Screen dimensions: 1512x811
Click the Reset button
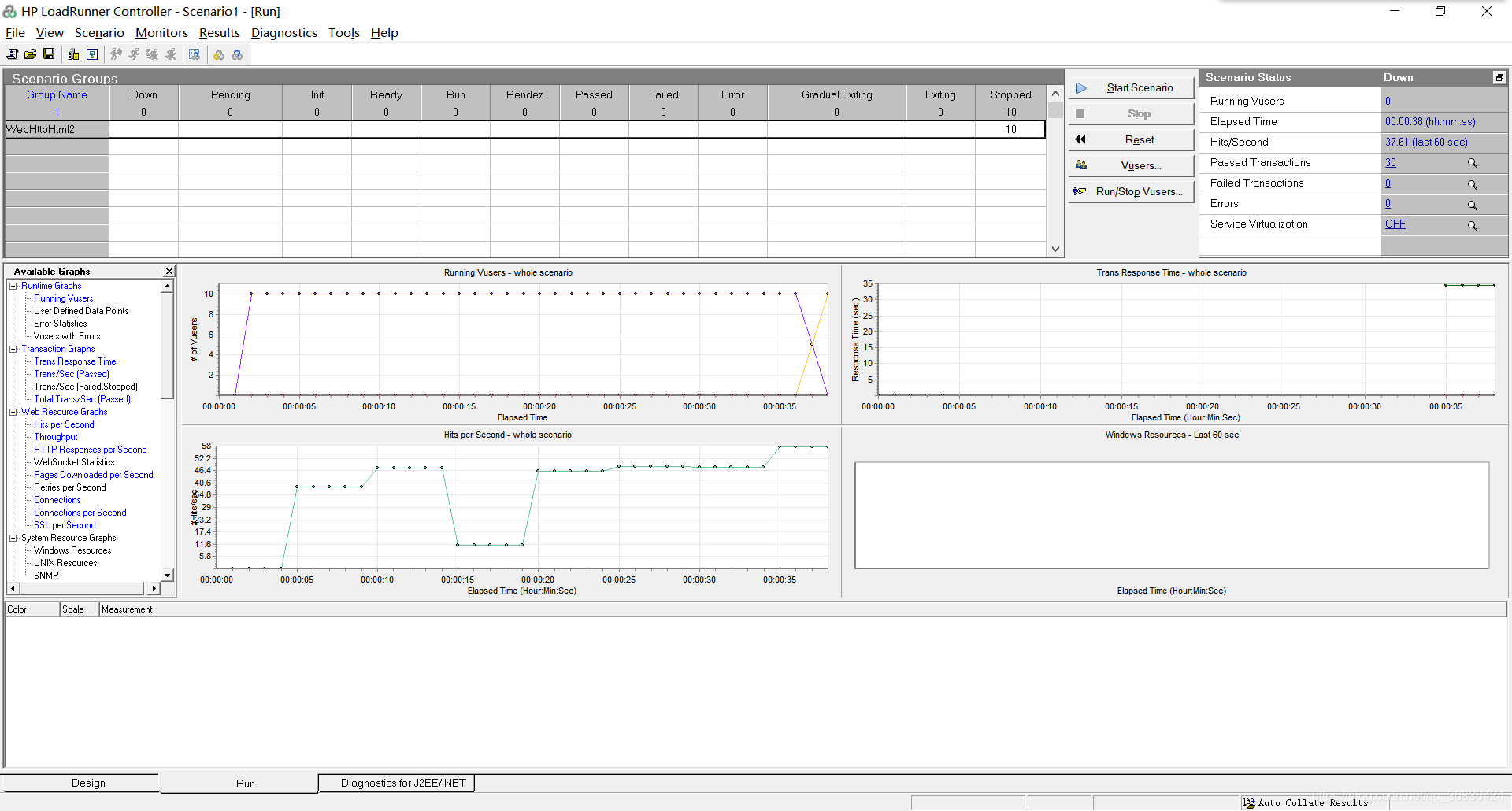pyautogui.click(x=1131, y=139)
